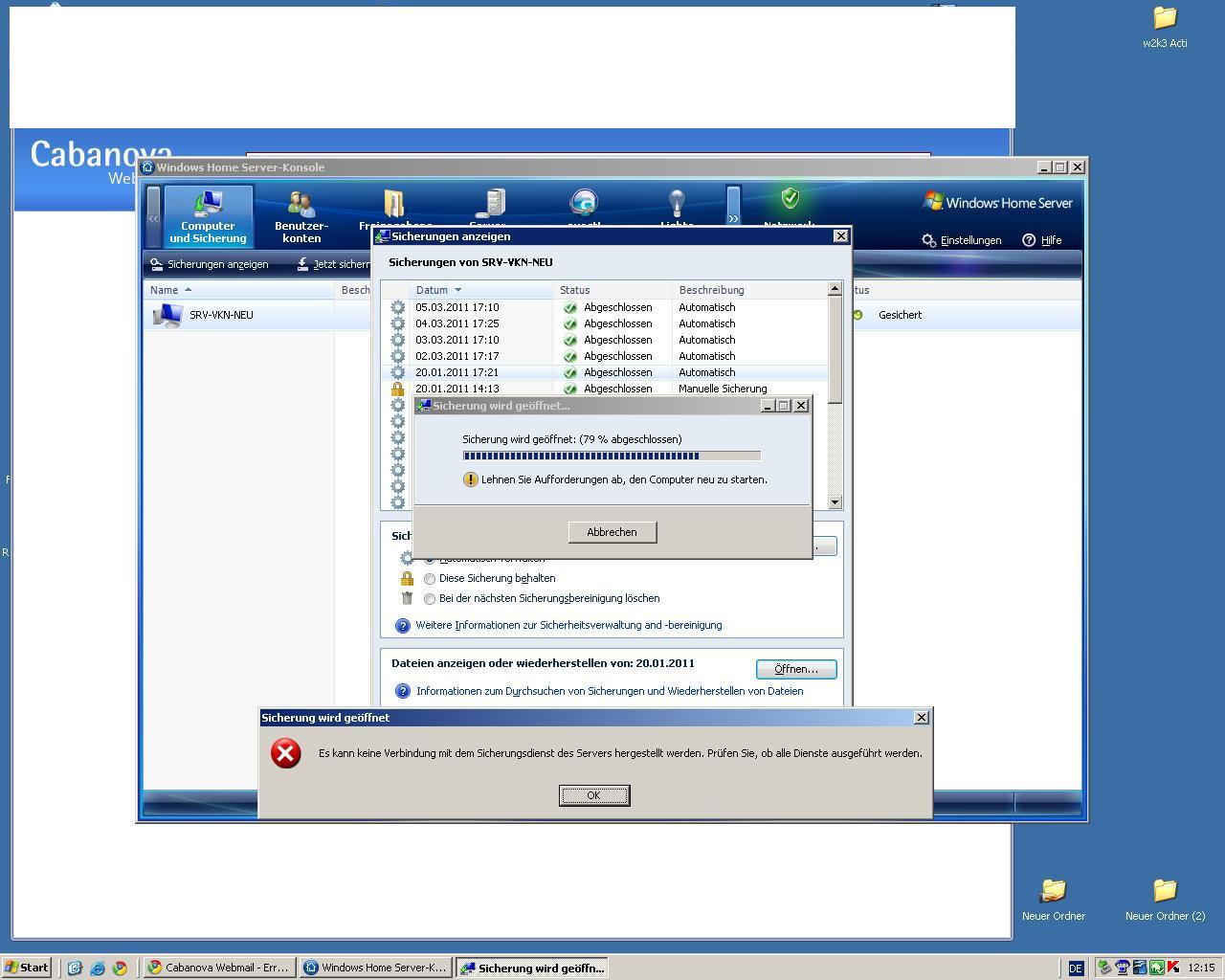Viewport: 1225px width, 980px height.
Task: Cancel opening backup with Abbrechen
Action: (612, 532)
